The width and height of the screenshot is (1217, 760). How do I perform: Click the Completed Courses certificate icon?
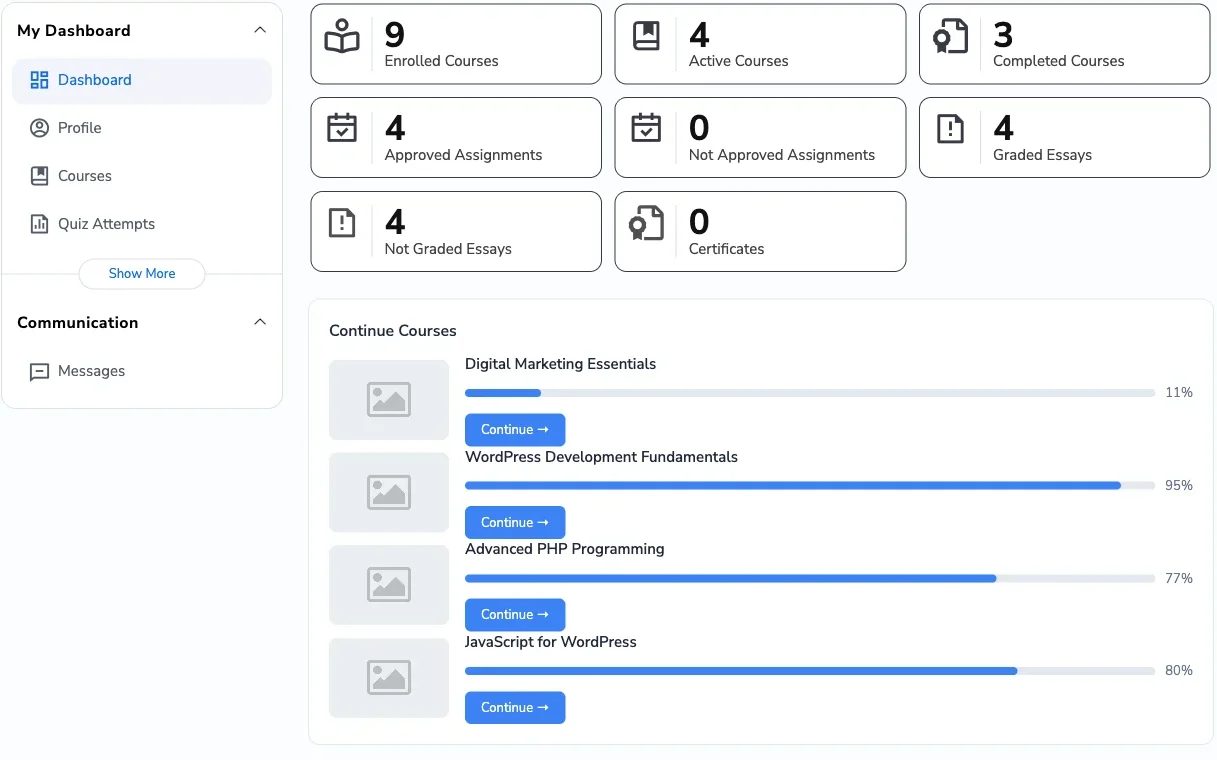point(951,37)
